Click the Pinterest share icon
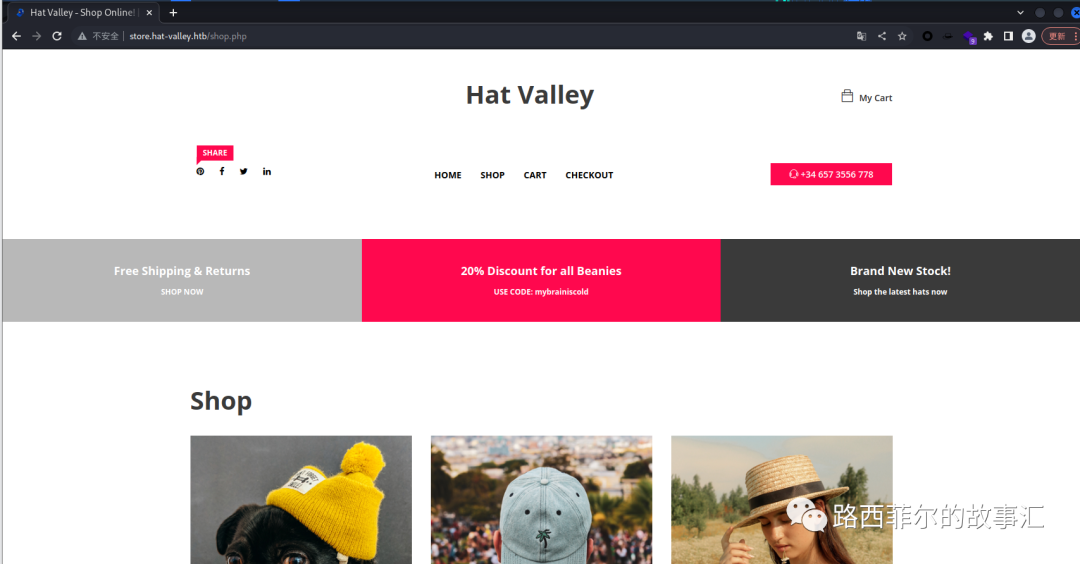This screenshot has height=564, width=1080. 200,171
